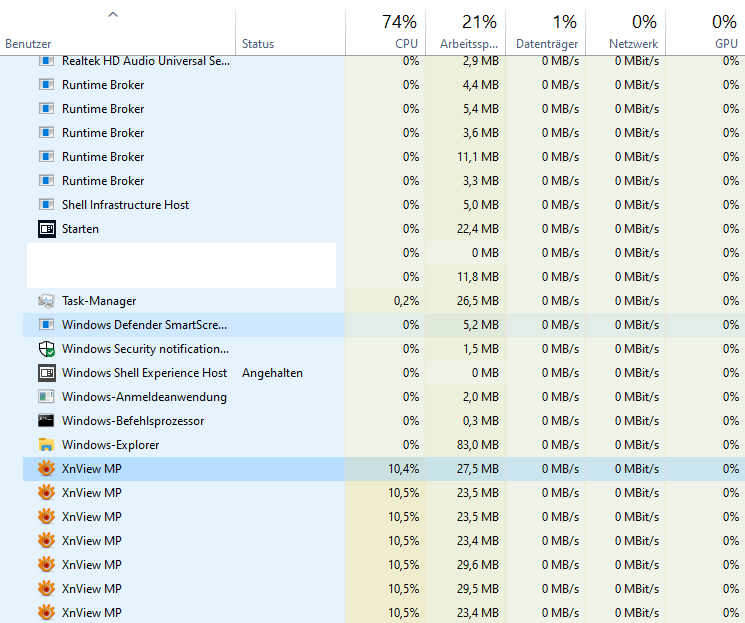Sort by the Netzwerk column header

625,32
